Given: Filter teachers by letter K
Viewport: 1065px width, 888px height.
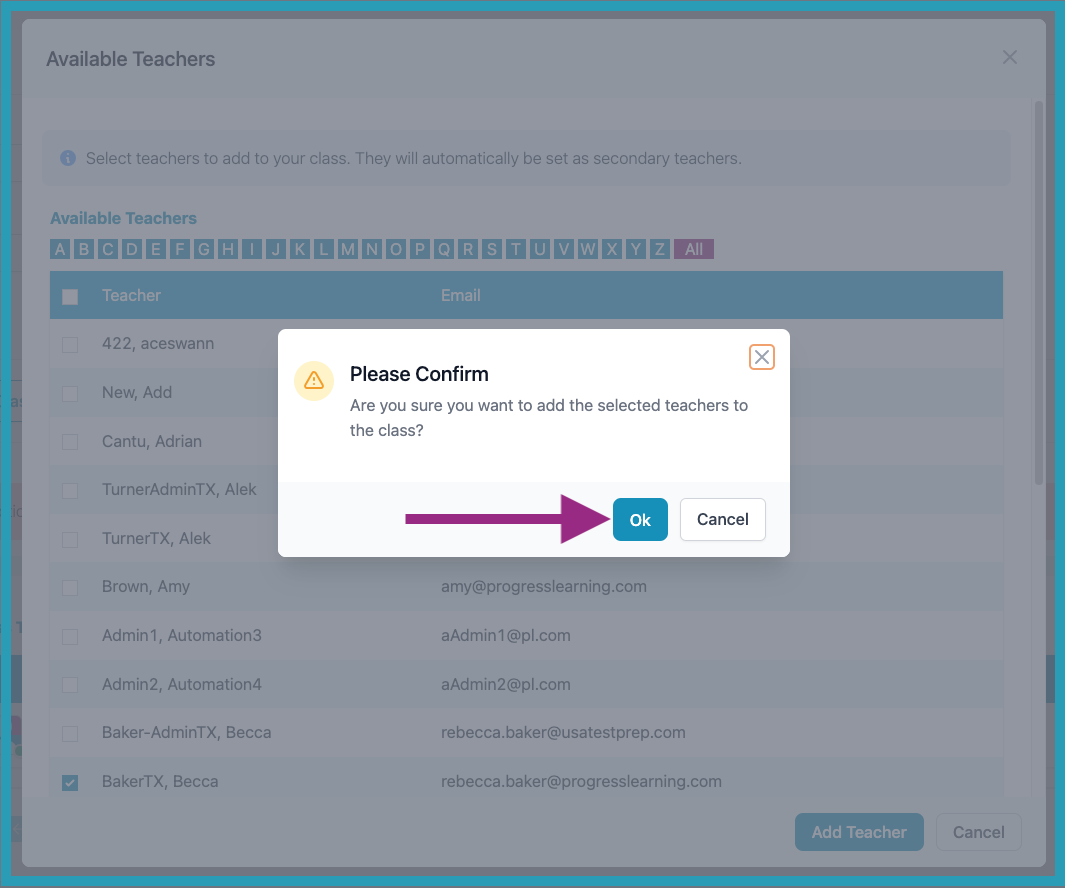Looking at the screenshot, I should point(300,249).
